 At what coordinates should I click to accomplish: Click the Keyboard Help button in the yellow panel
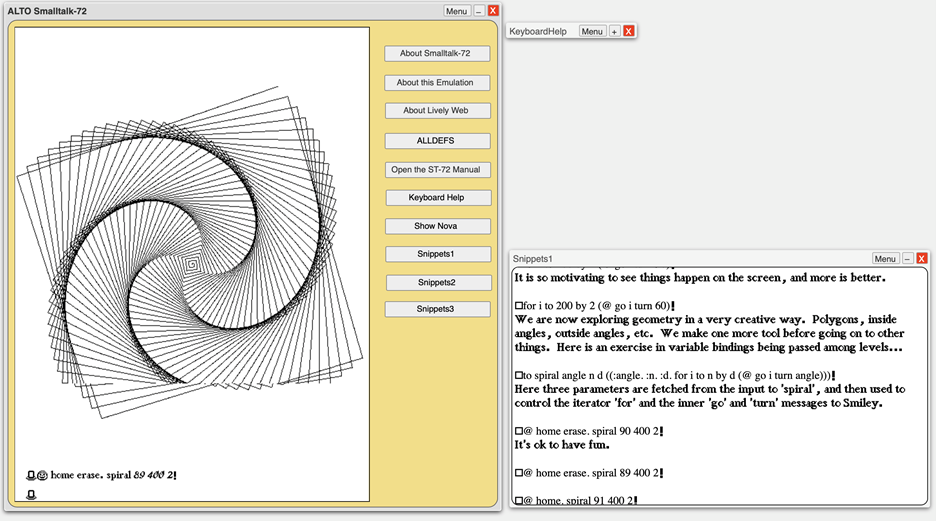tap(435, 198)
